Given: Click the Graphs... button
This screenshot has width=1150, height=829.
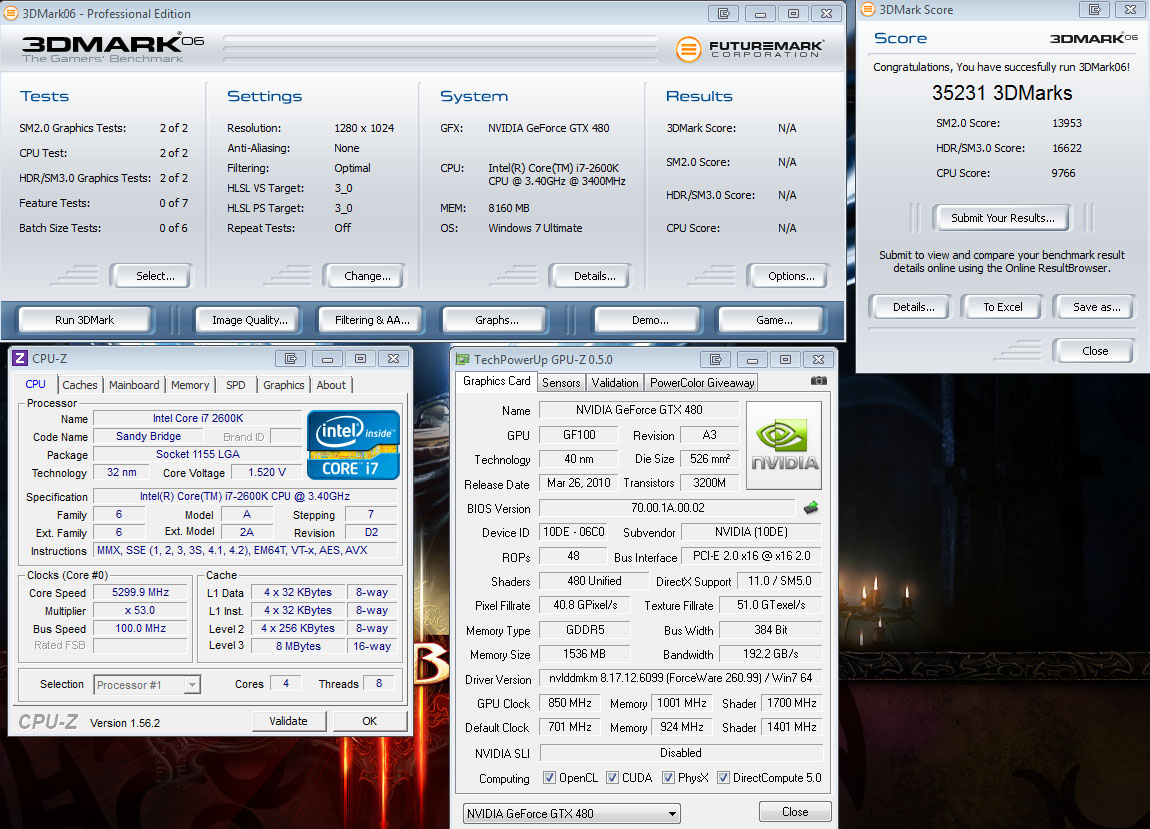Looking at the screenshot, I should coord(497,320).
